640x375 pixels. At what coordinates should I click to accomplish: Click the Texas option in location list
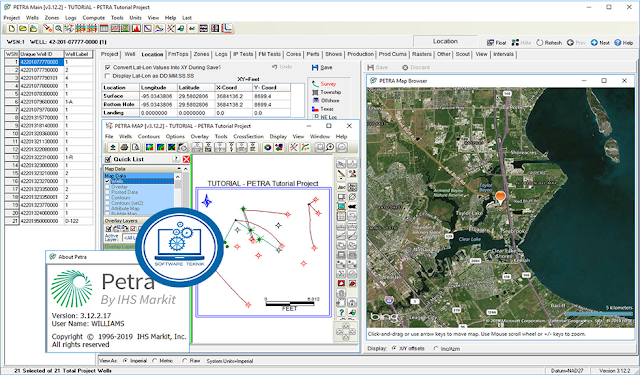(x=323, y=109)
